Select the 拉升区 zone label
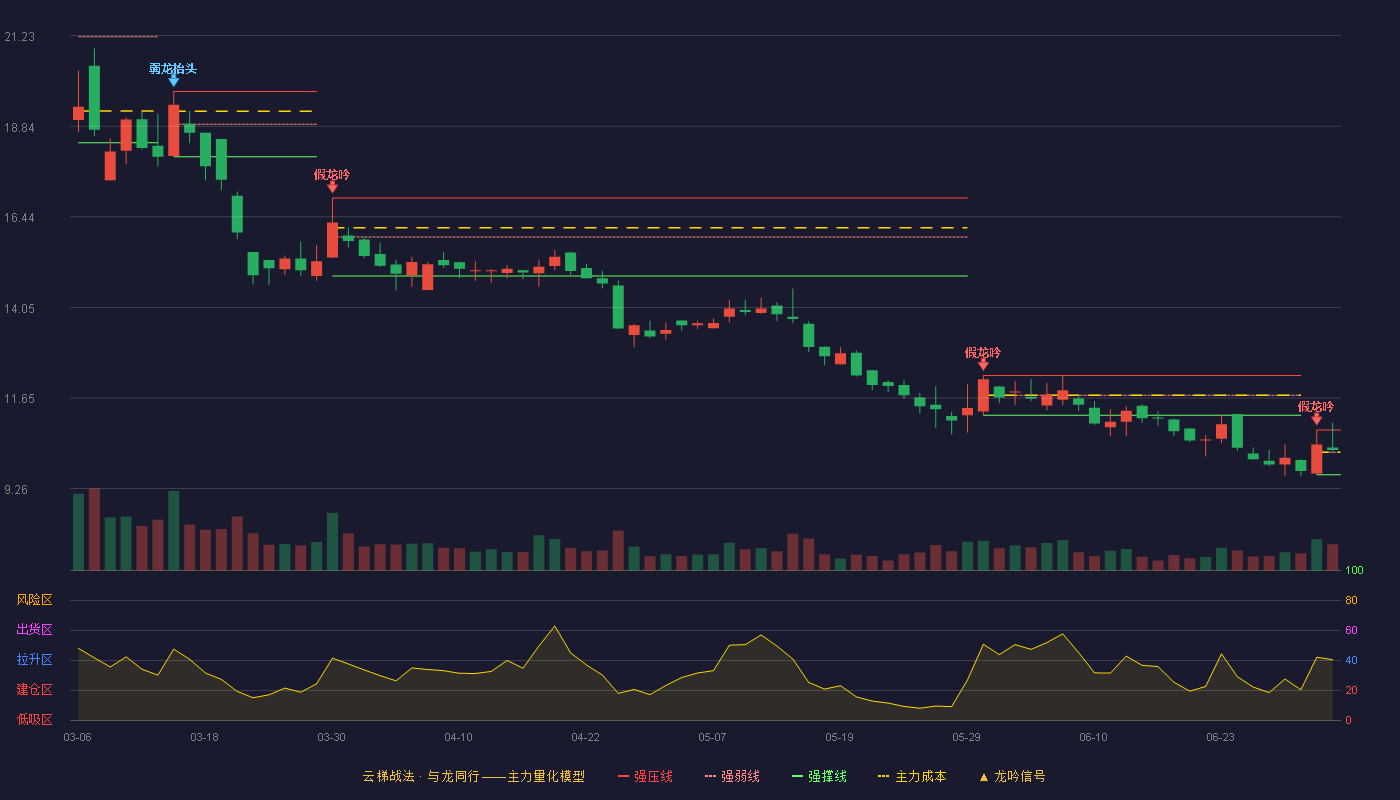 (x=34, y=660)
